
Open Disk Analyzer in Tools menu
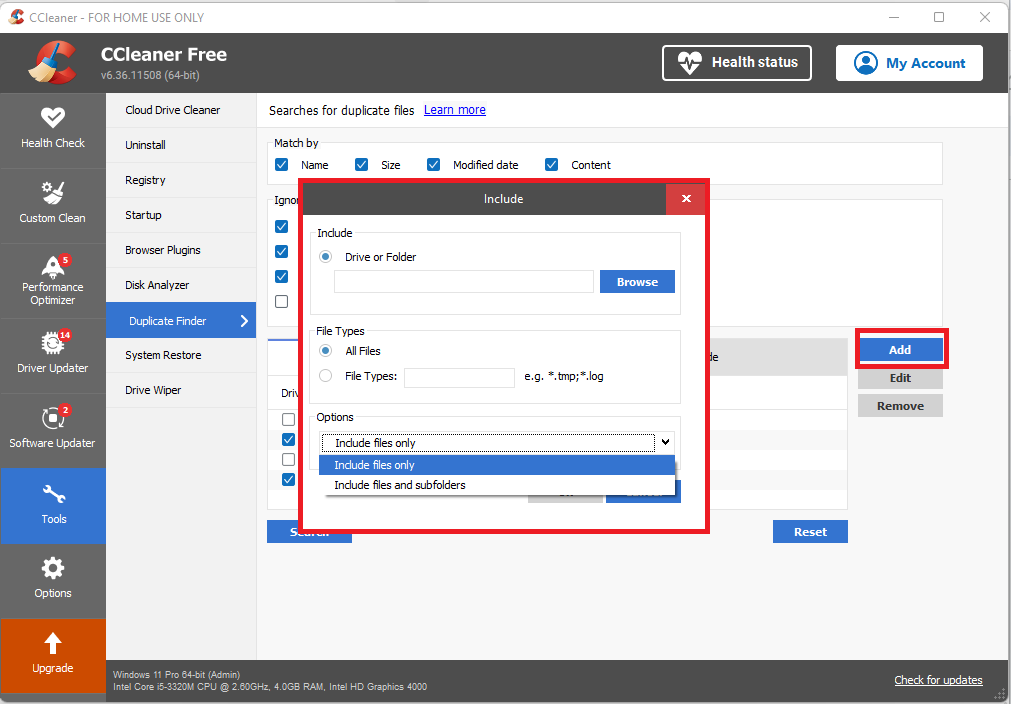(x=157, y=285)
